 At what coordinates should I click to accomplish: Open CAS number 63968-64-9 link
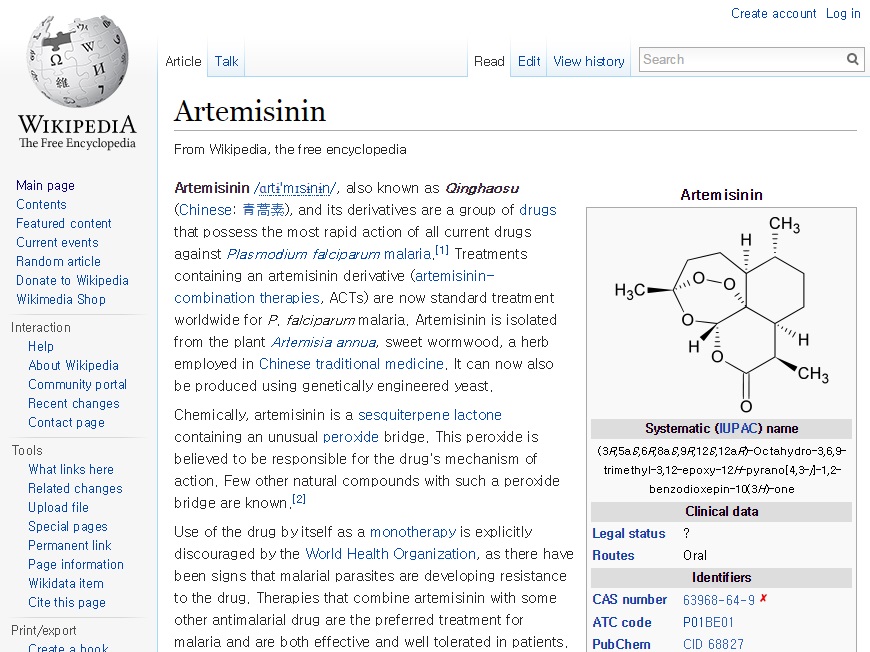coord(719,600)
